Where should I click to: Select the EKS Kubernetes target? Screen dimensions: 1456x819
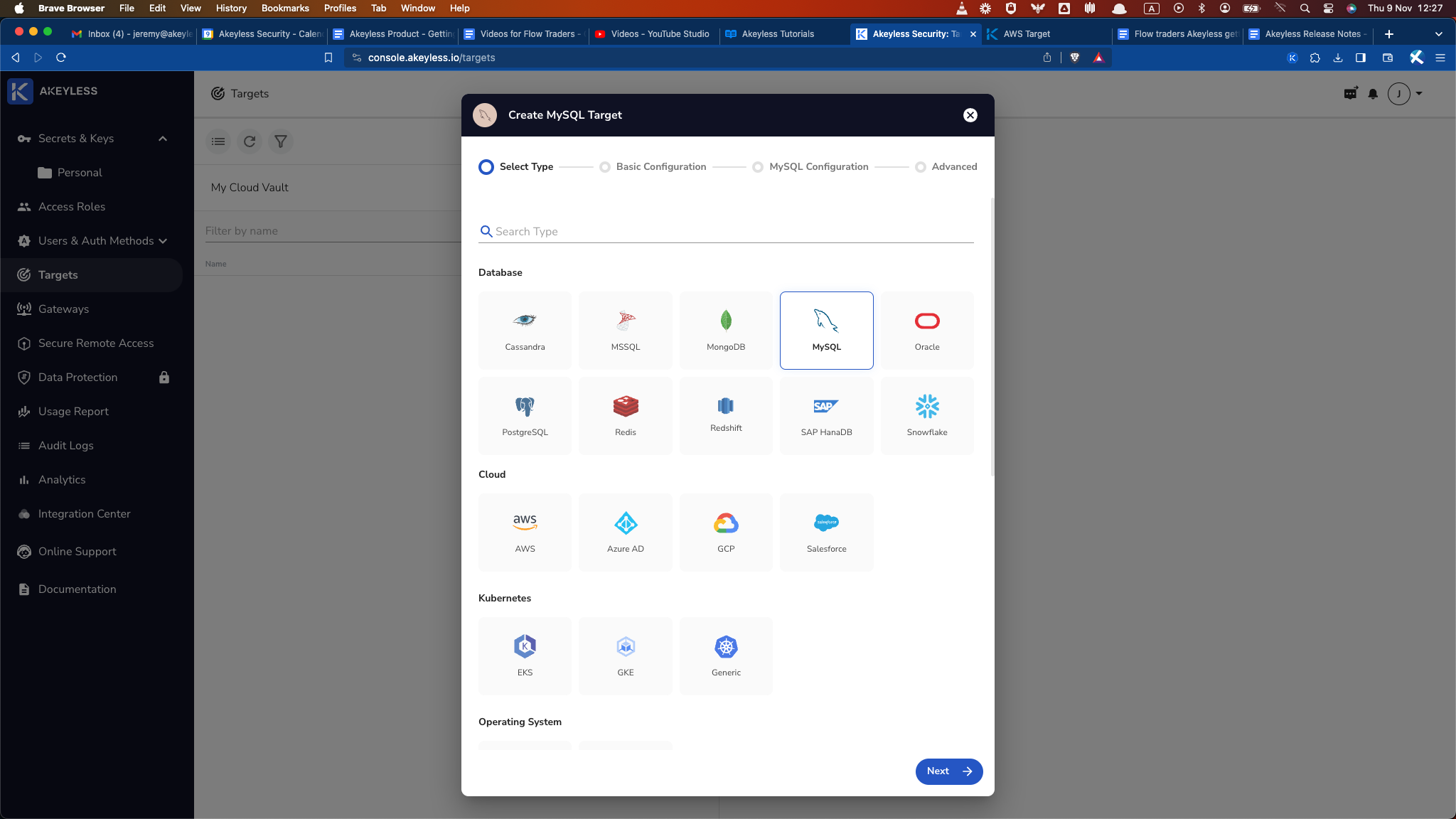click(x=525, y=655)
